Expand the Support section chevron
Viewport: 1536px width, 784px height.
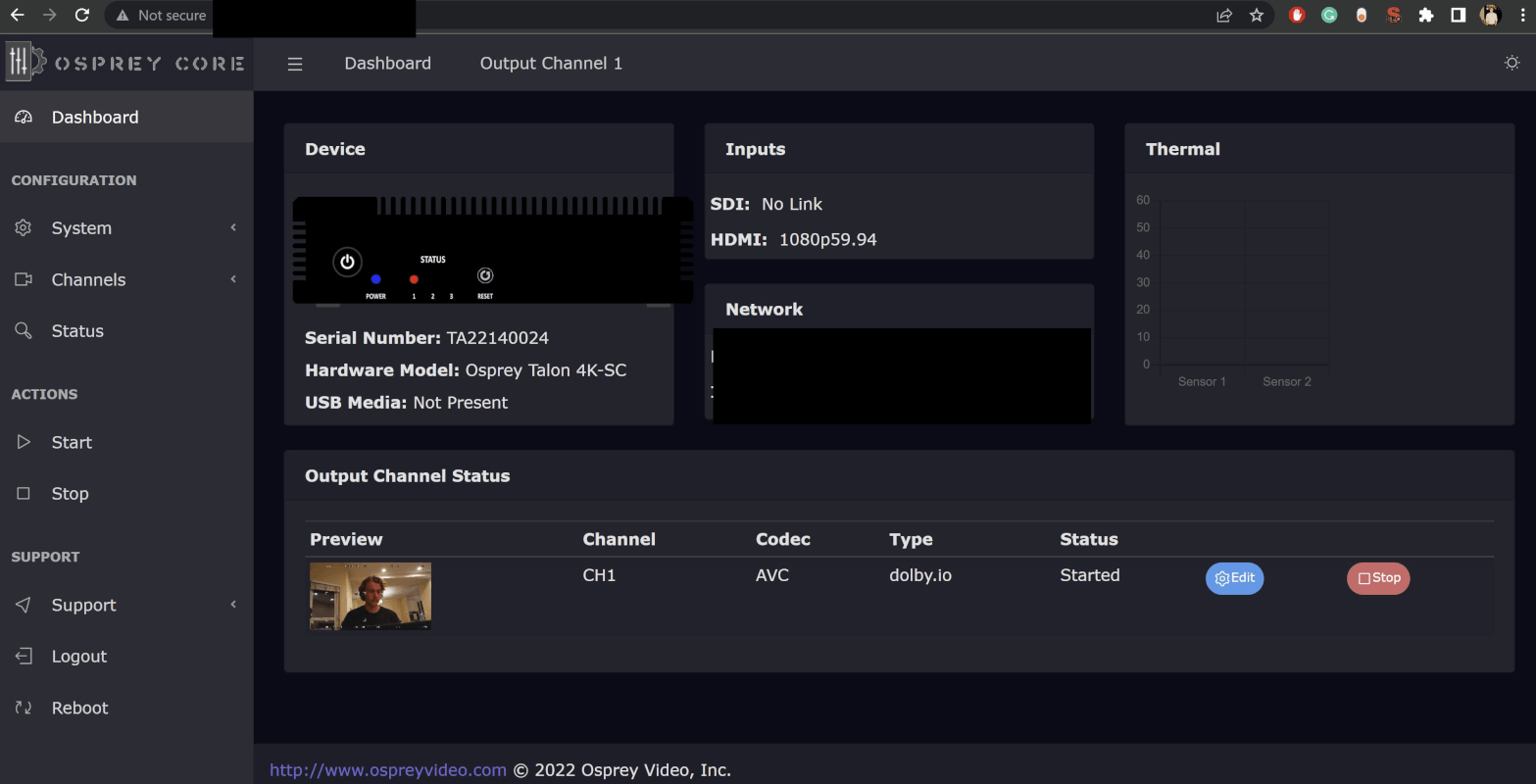(x=233, y=605)
